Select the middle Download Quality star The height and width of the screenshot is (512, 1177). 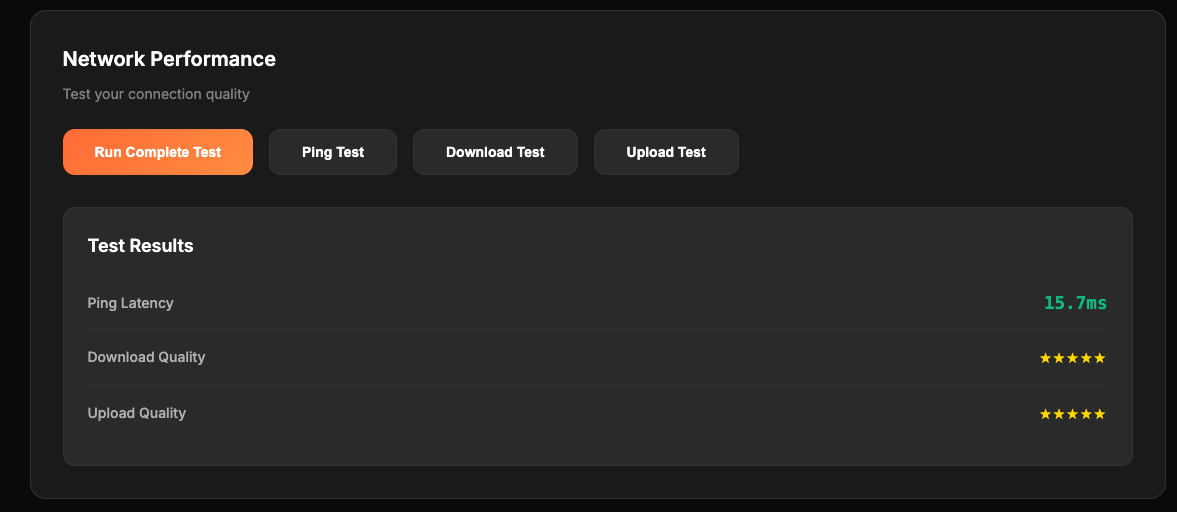click(1073, 358)
